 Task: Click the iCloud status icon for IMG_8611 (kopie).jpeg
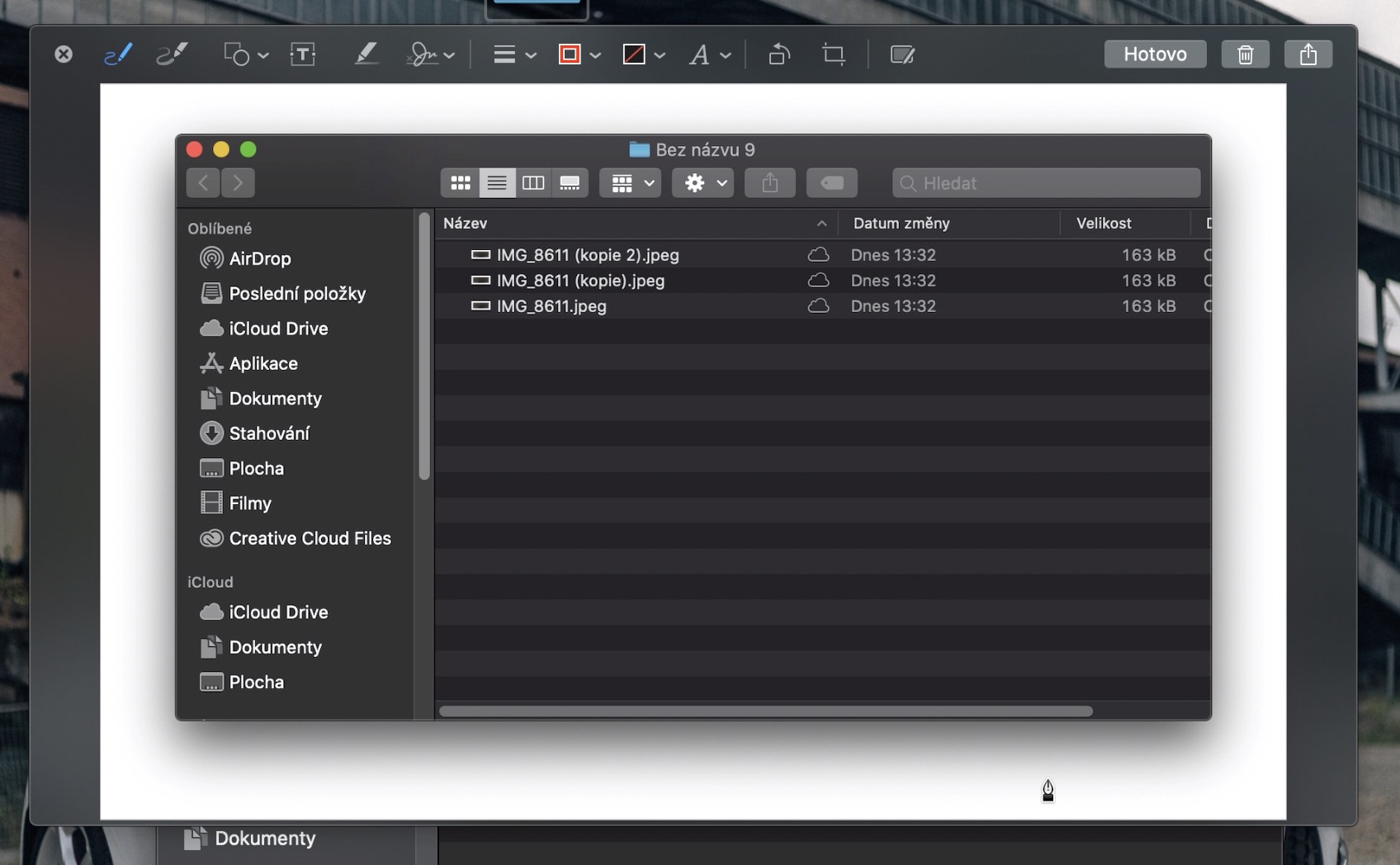click(x=818, y=281)
